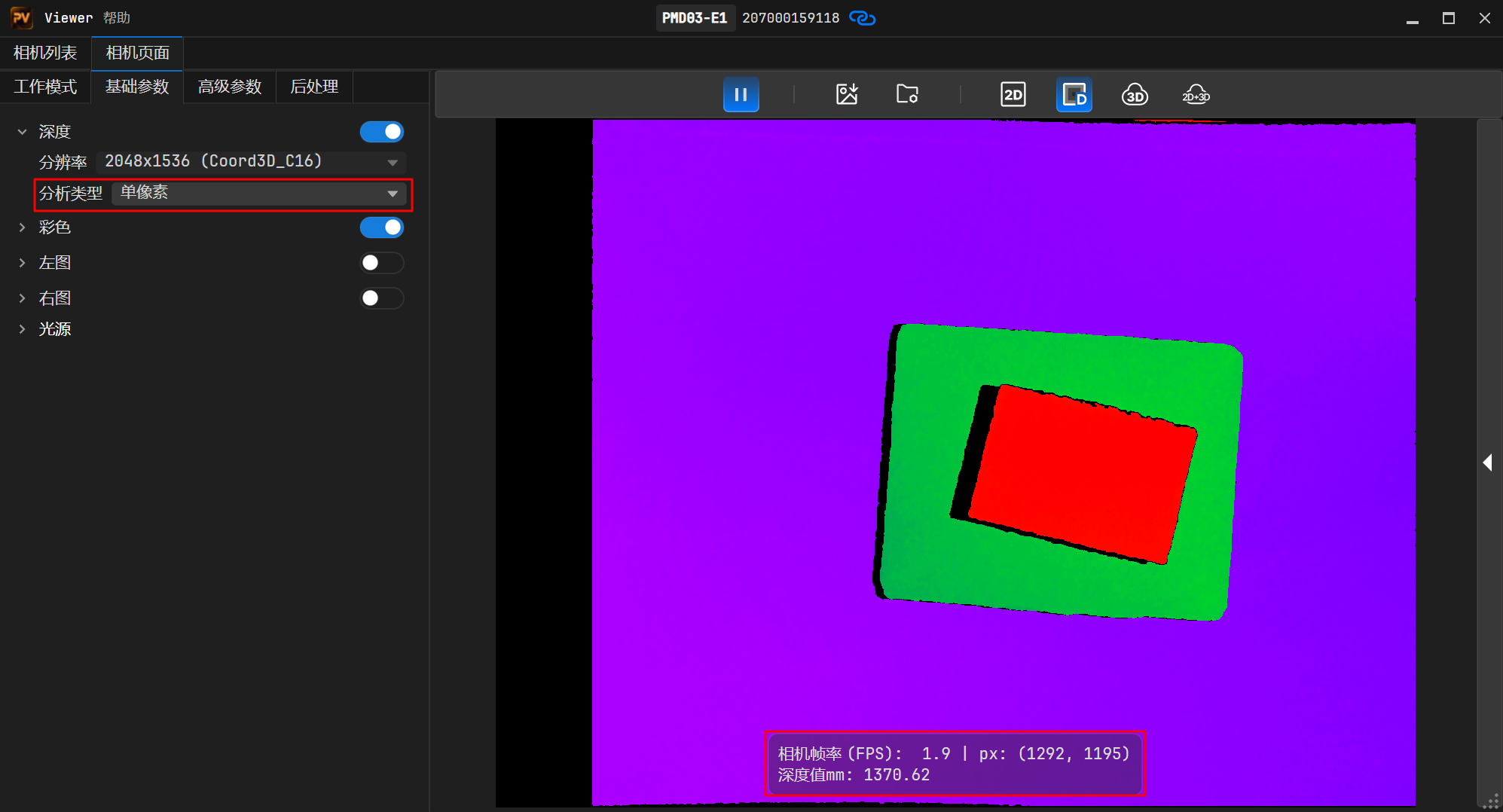Open the Viewer menu
This screenshot has height=812, width=1503.
tap(69, 17)
